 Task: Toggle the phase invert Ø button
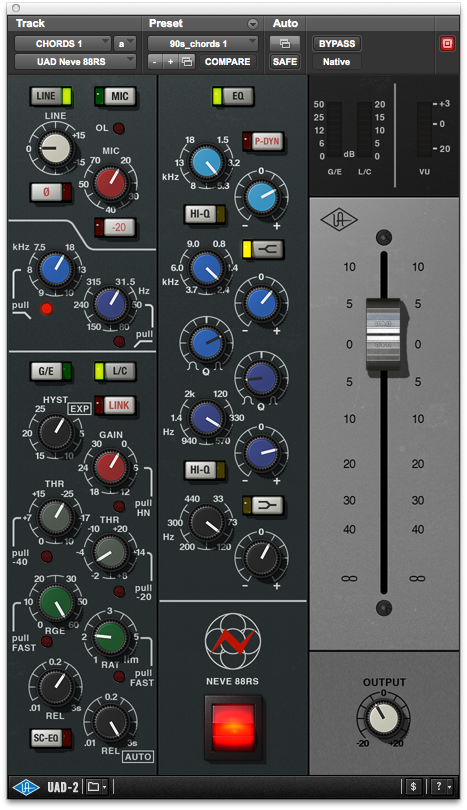click(x=51, y=192)
